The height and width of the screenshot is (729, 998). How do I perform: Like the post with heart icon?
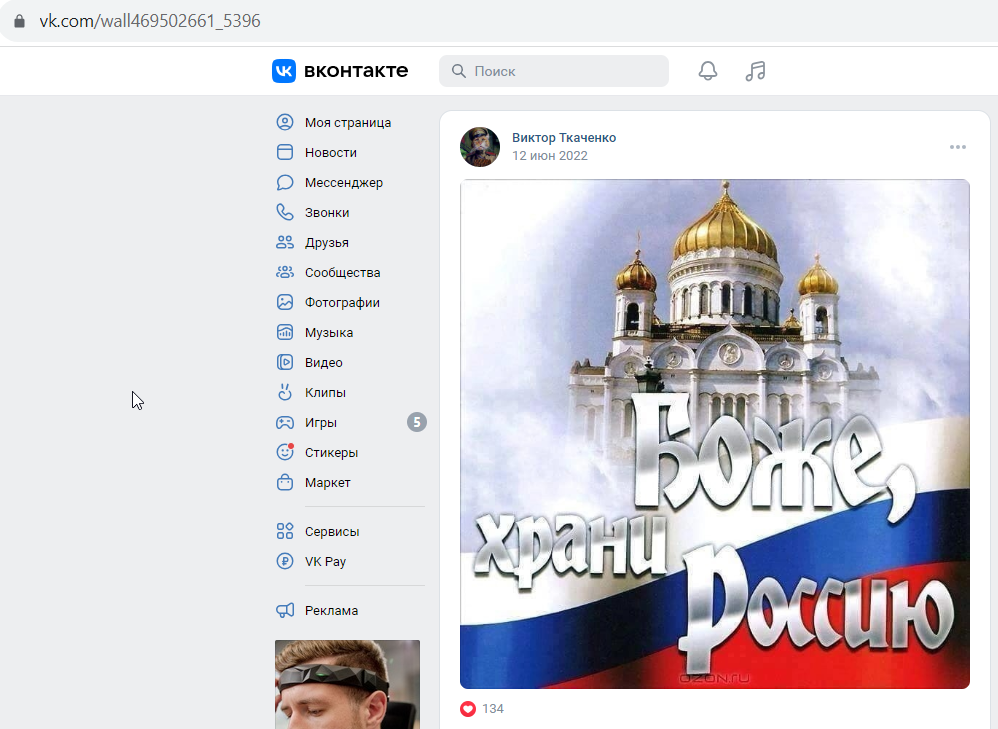click(468, 709)
